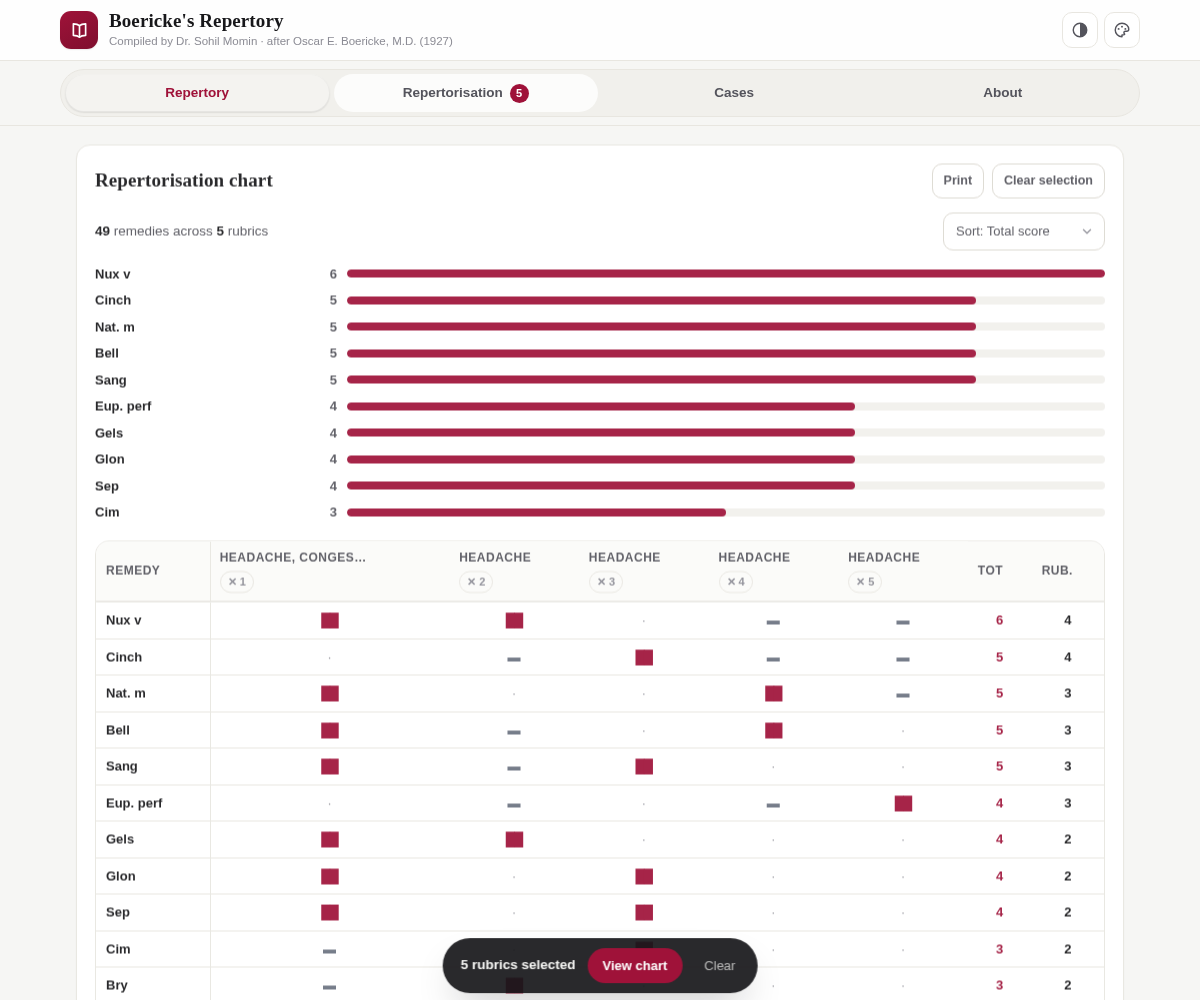
Task: Click the Print button
Action: point(958,181)
